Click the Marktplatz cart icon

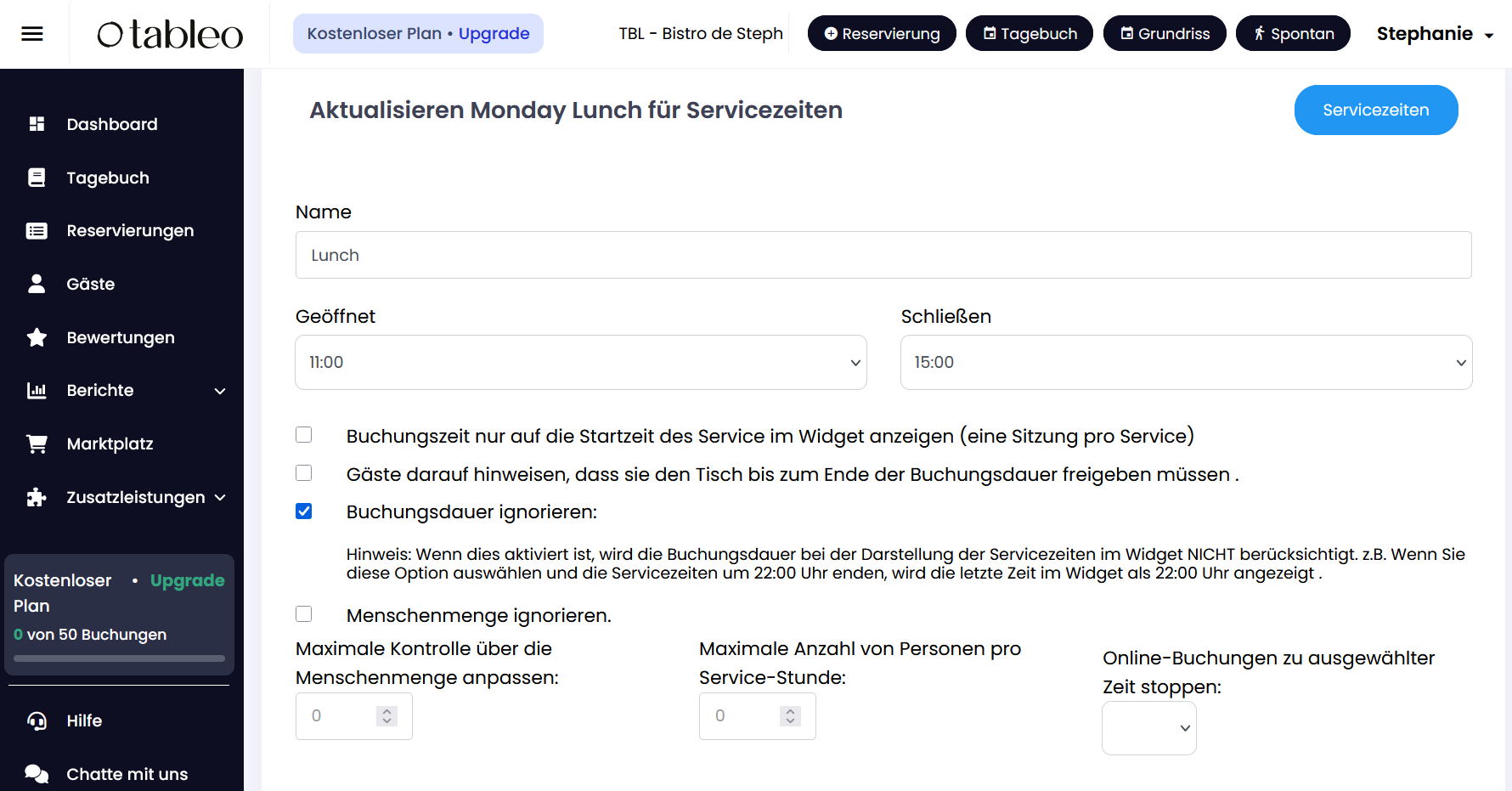37,444
